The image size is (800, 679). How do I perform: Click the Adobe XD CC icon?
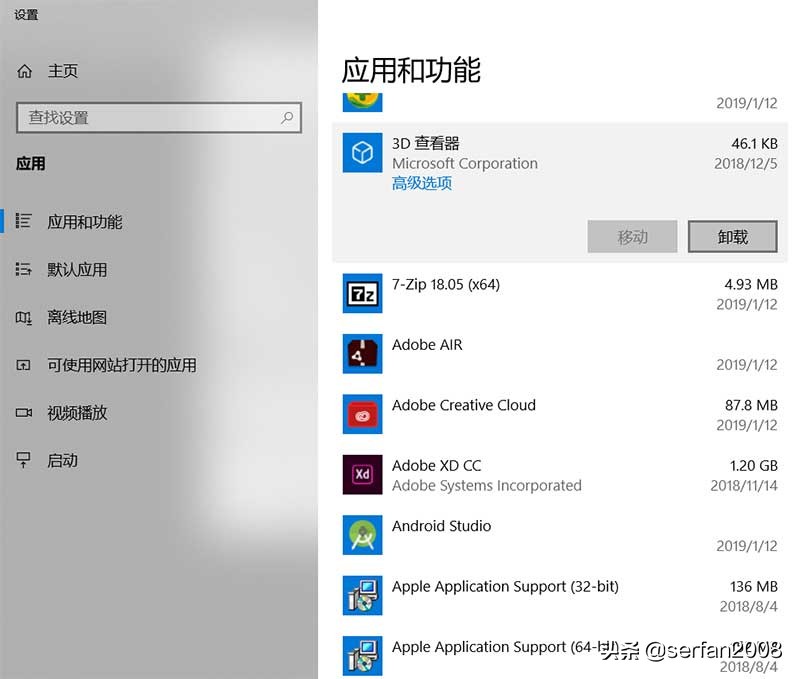[x=361, y=475]
